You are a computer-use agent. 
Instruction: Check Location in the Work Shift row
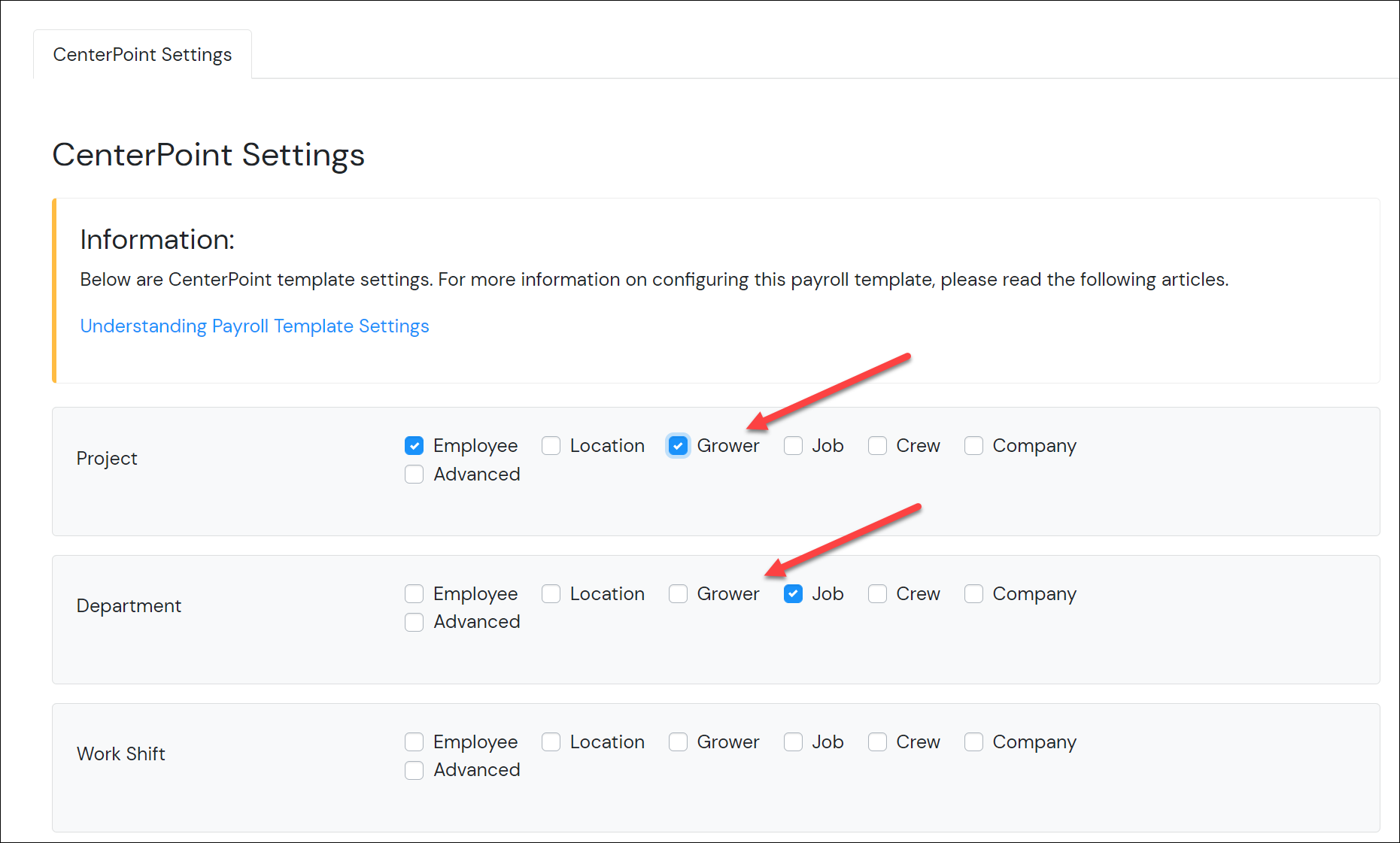[551, 742]
